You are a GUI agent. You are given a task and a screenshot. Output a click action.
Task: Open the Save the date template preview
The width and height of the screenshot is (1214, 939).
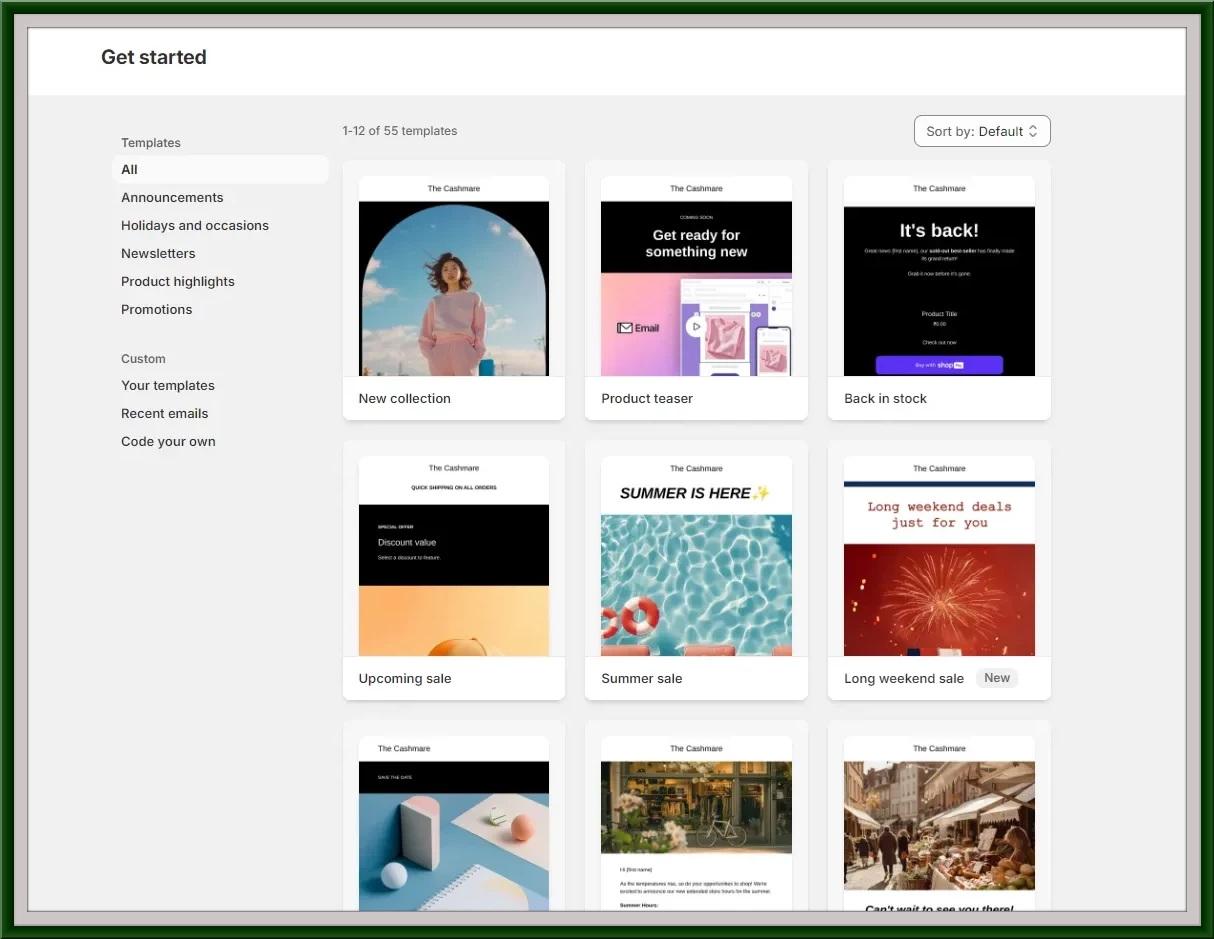pos(454,823)
